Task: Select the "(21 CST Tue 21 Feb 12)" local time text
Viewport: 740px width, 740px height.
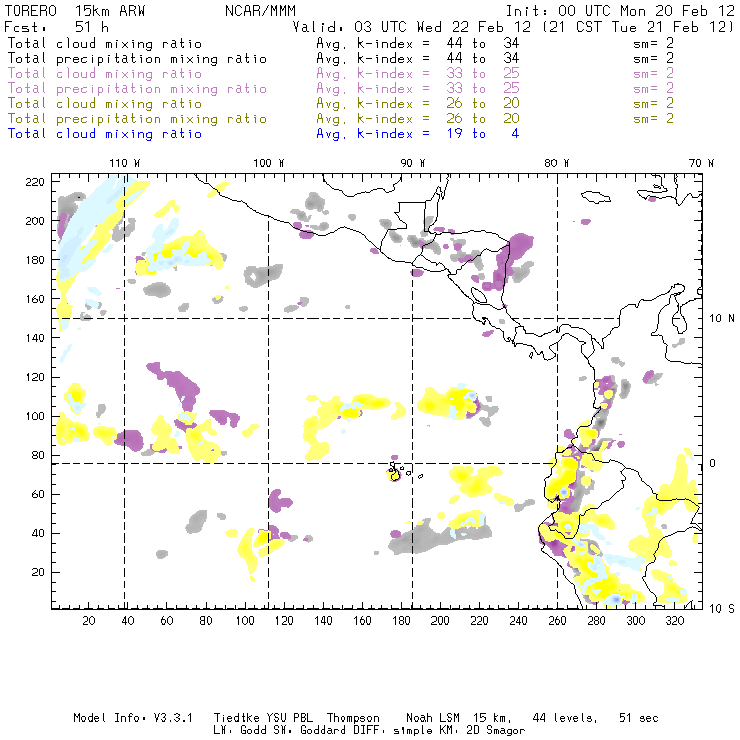Action: click(638, 27)
